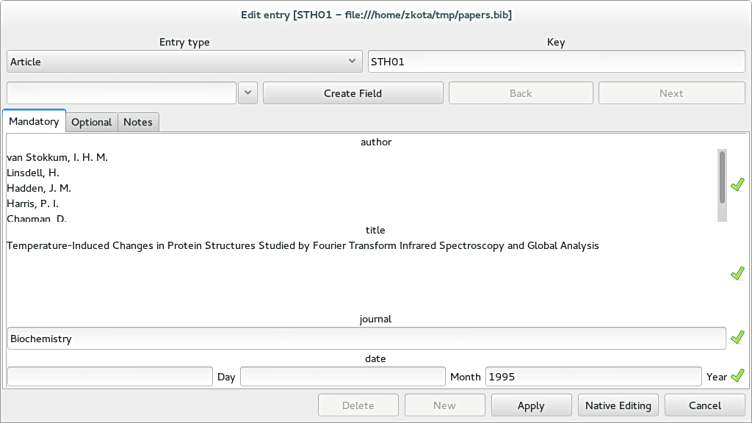752x423 pixels.
Task: Open the Entry type dropdown showing Article
Action: [x=184, y=62]
